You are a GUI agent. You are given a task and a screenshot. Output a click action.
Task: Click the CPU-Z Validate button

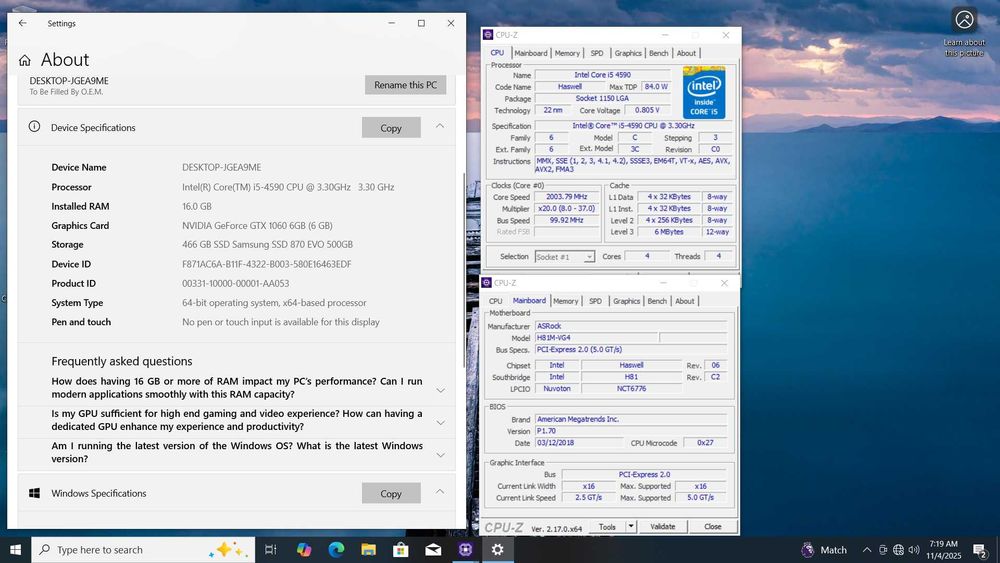tap(663, 526)
